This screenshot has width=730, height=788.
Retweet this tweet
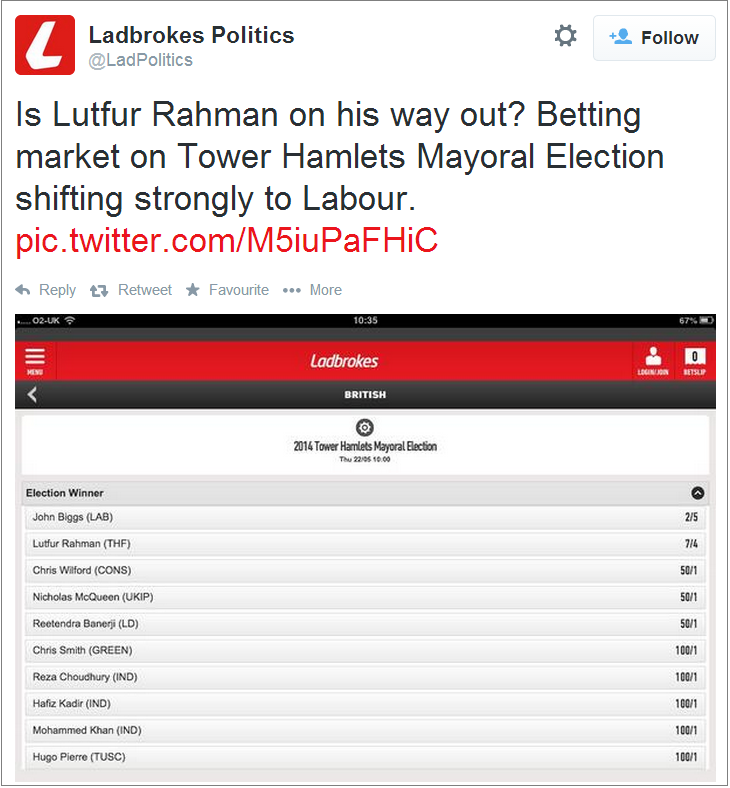pyautogui.click(x=131, y=290)
